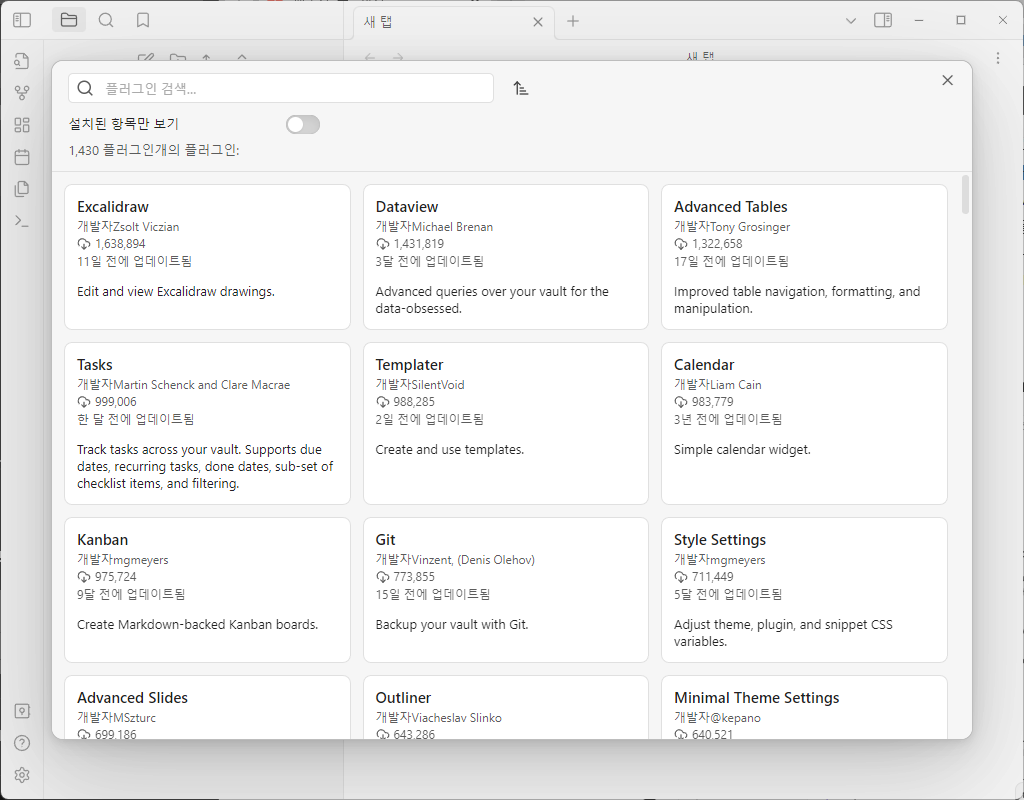The width and height of the screenshot is (1024, 800).
Task: Click the Git download count 773,855
Action: click(414, 577)
